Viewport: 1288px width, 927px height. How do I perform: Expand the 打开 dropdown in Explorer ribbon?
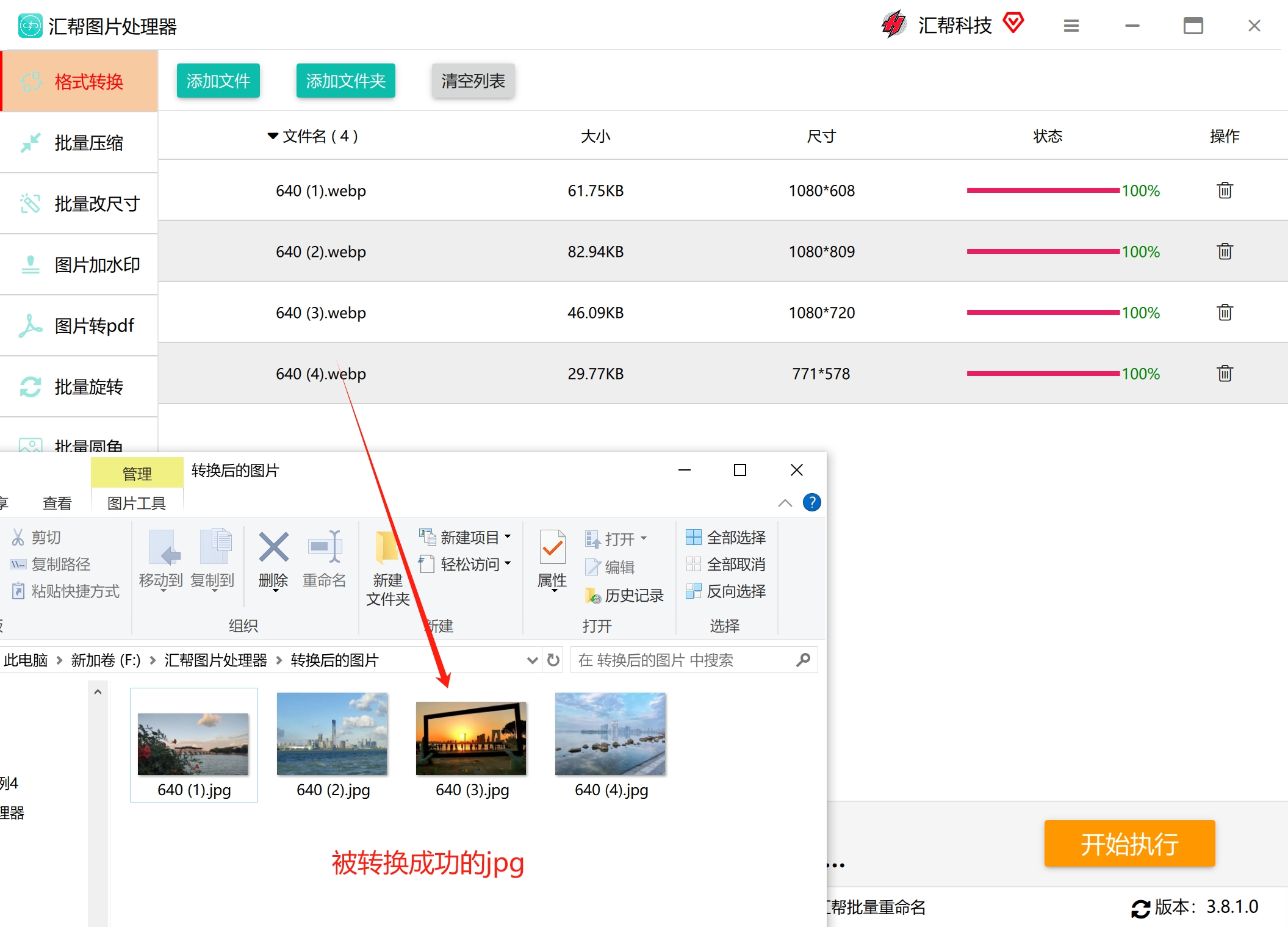[644, 539]
